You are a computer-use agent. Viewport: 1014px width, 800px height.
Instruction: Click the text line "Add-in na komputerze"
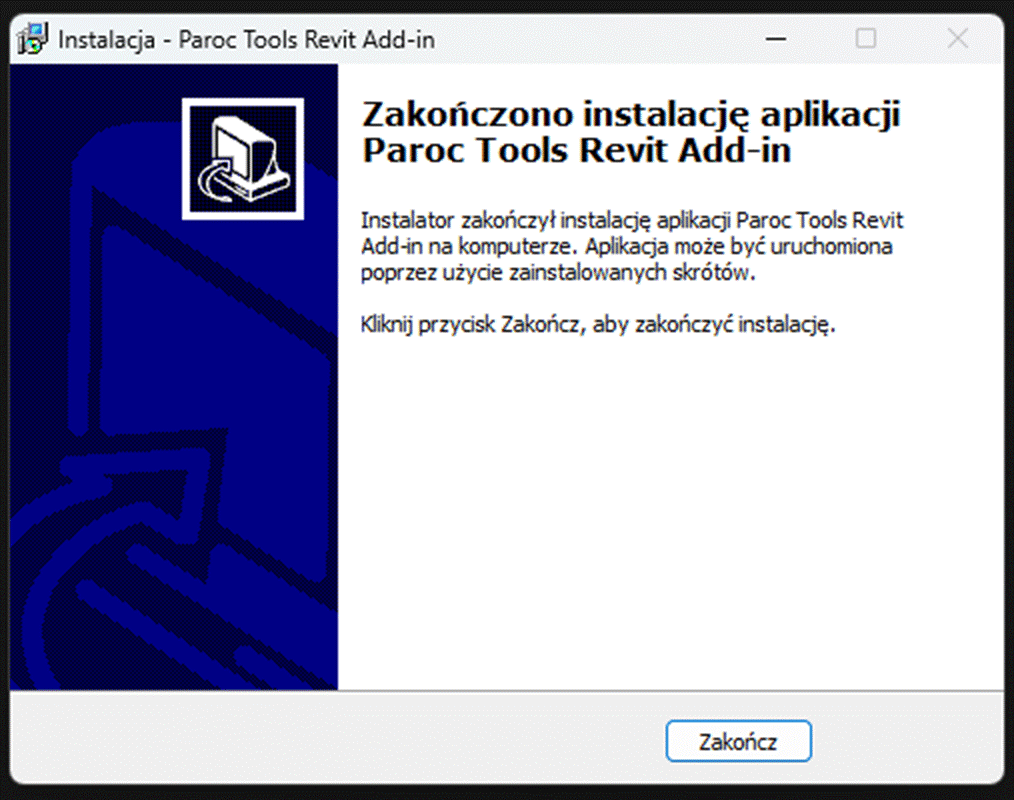(469, 246)
